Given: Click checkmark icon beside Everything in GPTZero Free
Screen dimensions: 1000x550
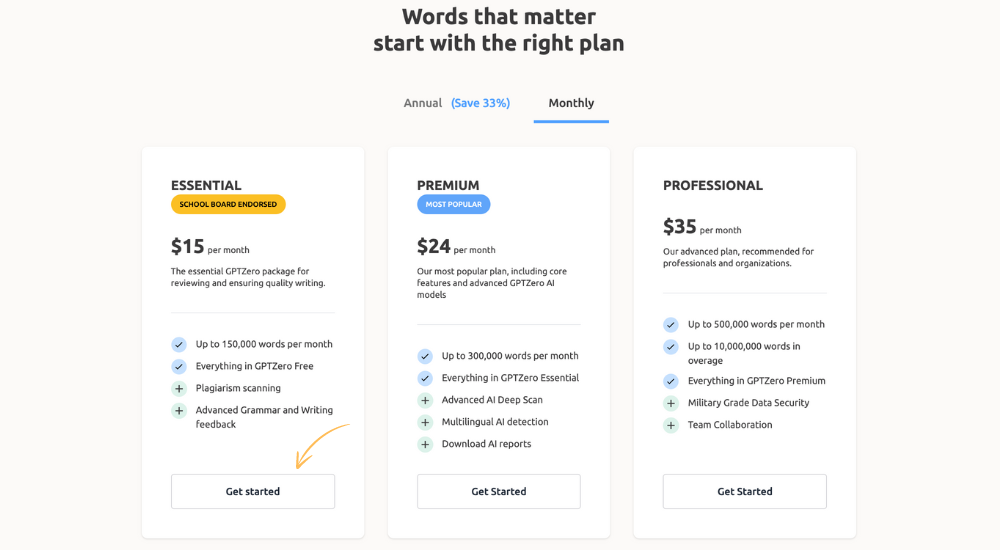Looking at the screenshot, I should [x=179, y=366].
